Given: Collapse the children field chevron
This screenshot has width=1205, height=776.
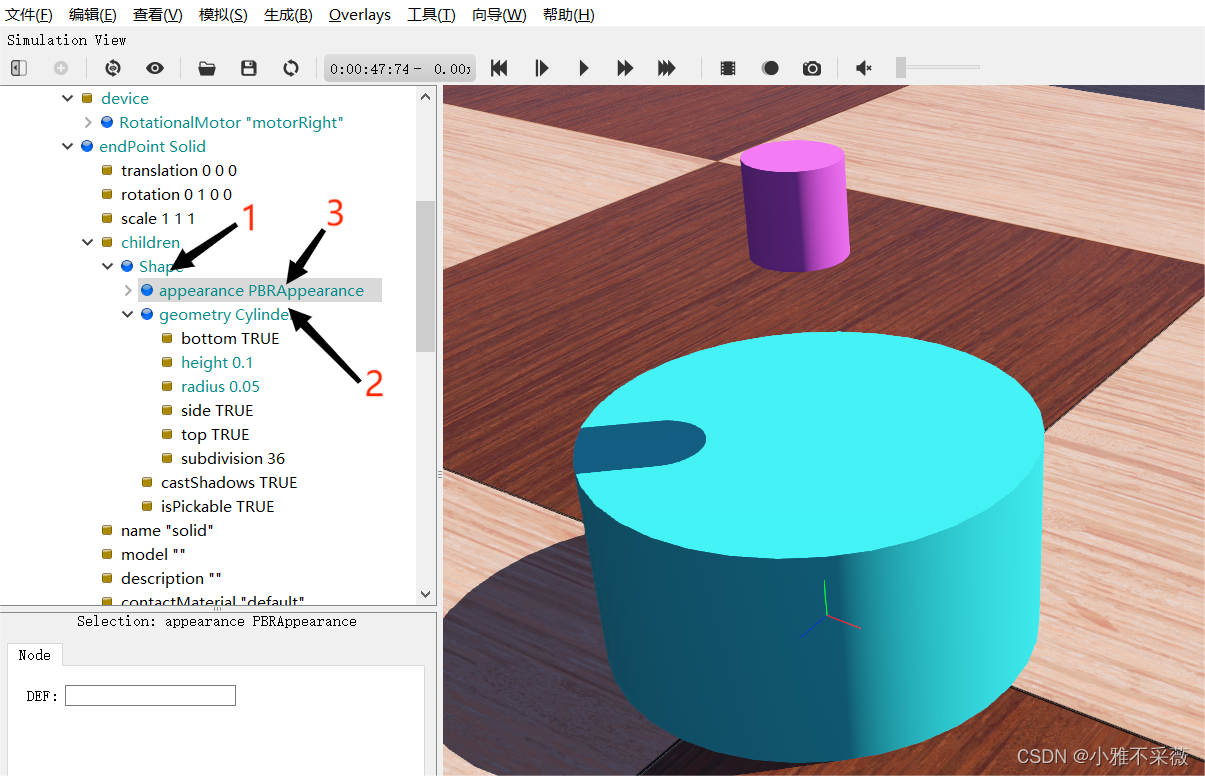Looking at the screenshot, I should point(88,242).
